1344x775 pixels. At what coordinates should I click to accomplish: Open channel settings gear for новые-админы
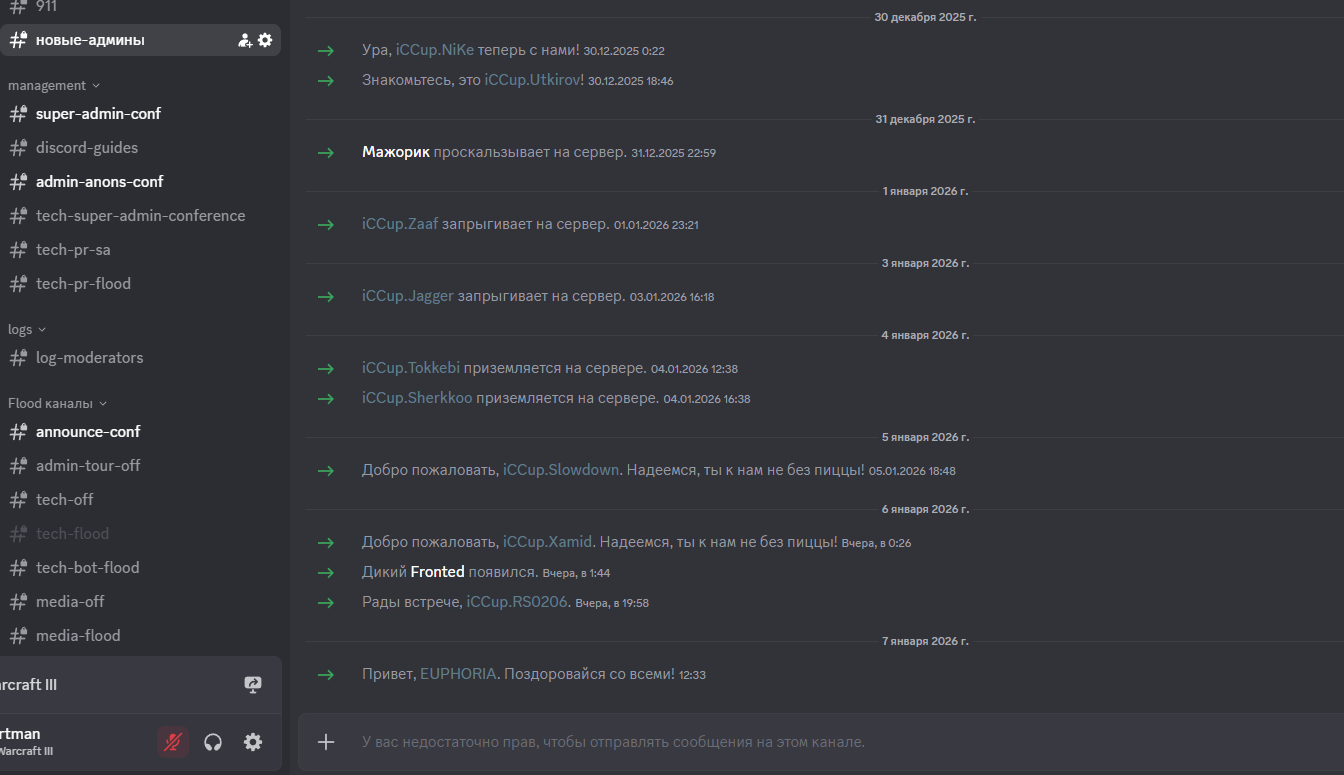point(265,40)
